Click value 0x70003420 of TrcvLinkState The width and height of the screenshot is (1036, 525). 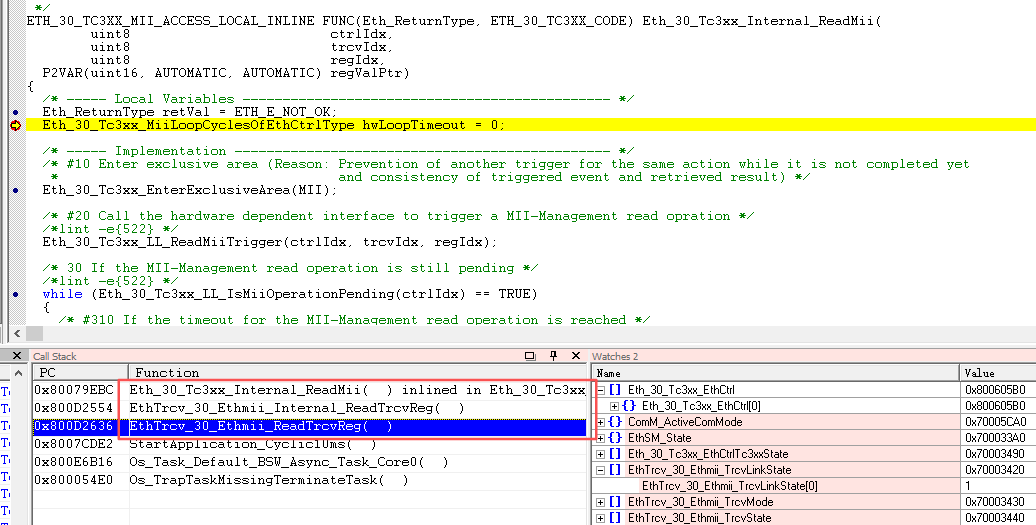[996, 470]
